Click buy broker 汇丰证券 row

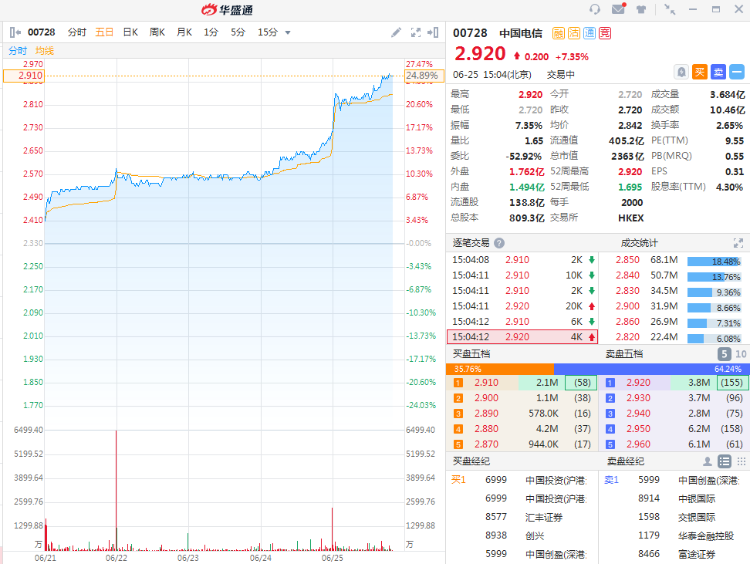(522, 517)
